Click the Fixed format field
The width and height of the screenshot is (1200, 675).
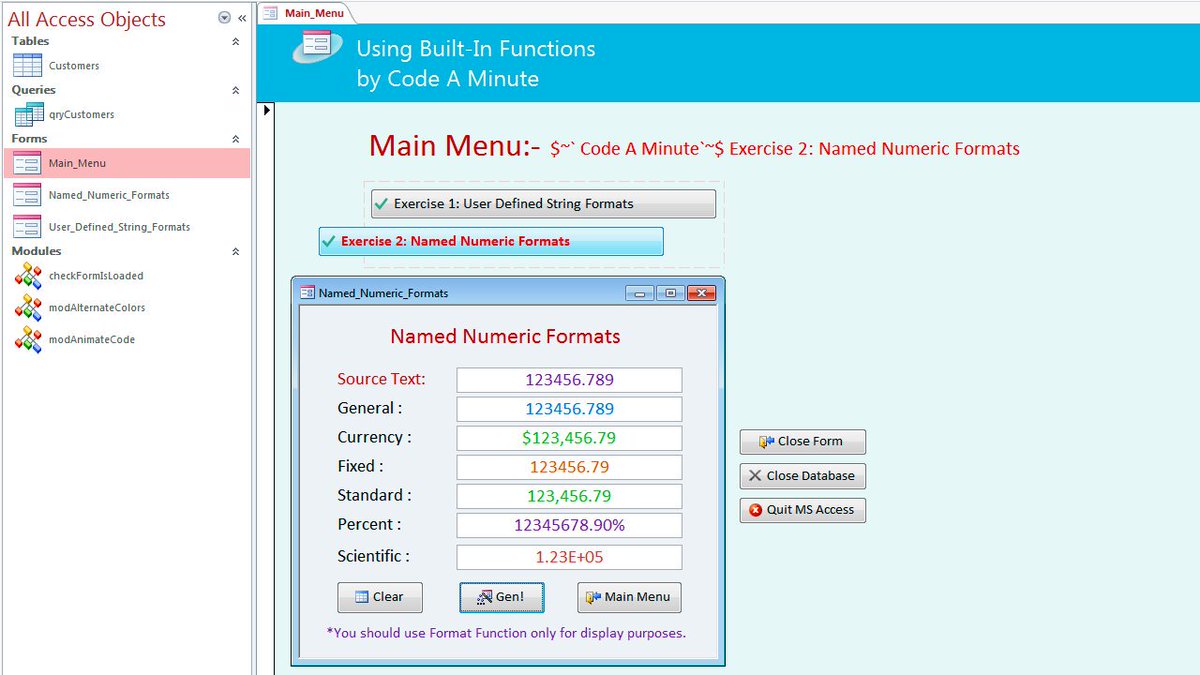[570, 467]
